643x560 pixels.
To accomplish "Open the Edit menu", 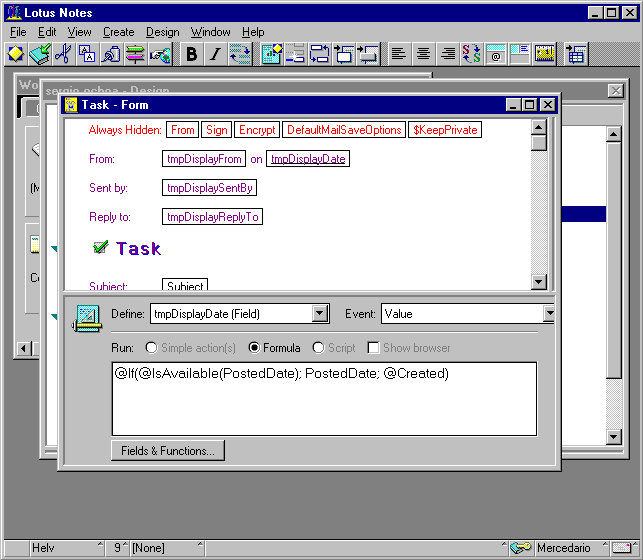I will pyautogui.click(x=47, y=32).
